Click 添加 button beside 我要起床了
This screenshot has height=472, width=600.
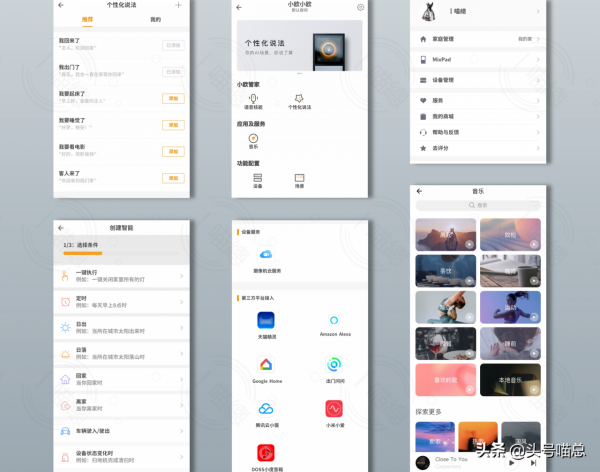click(x=173, y=98)
